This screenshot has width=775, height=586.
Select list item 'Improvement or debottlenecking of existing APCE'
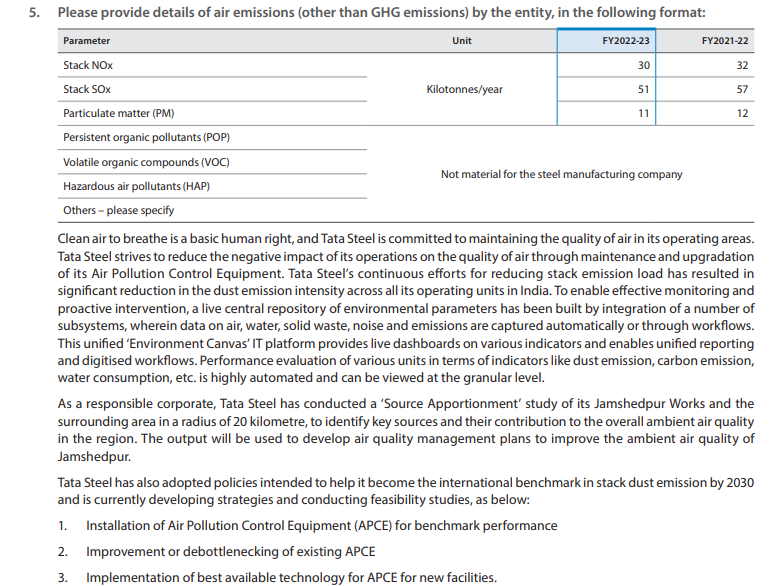[257, 551]
